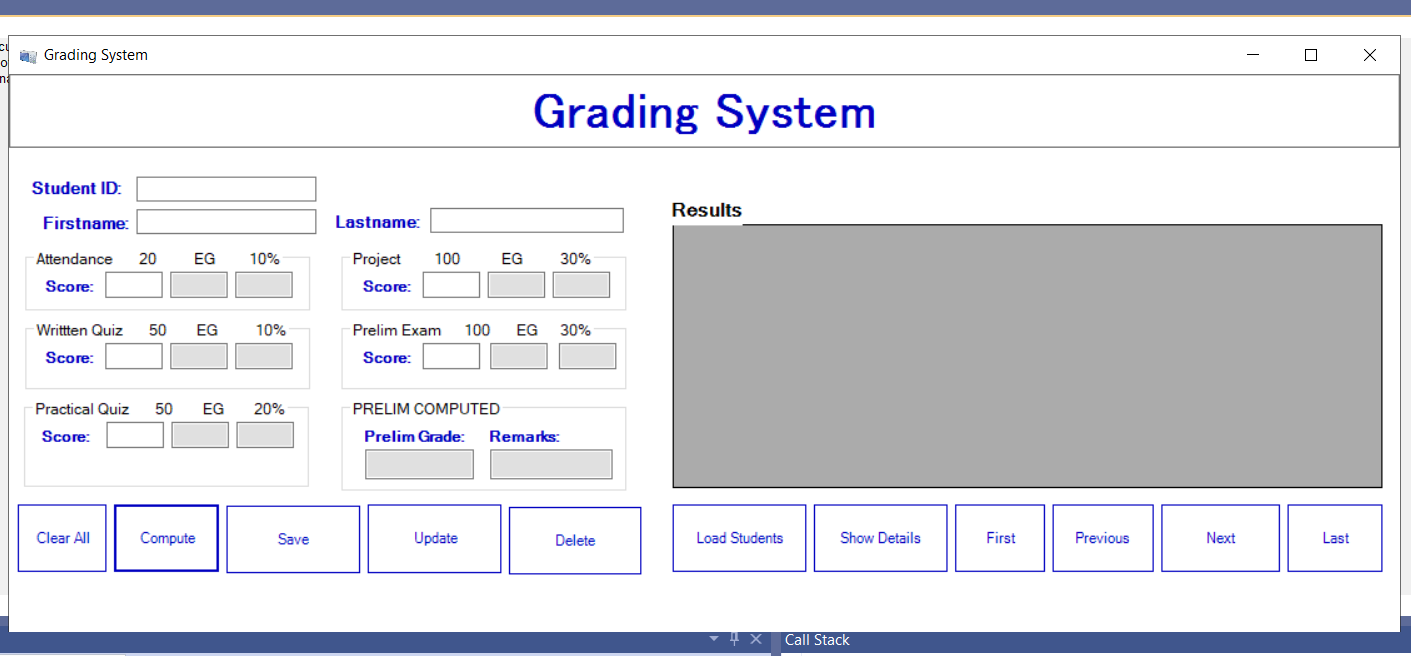Image resolution: width=1411 pixels, height=656 pixels.
Task: Jump to the Last record
Action: pyautogui.click(x=1335, y=538)
